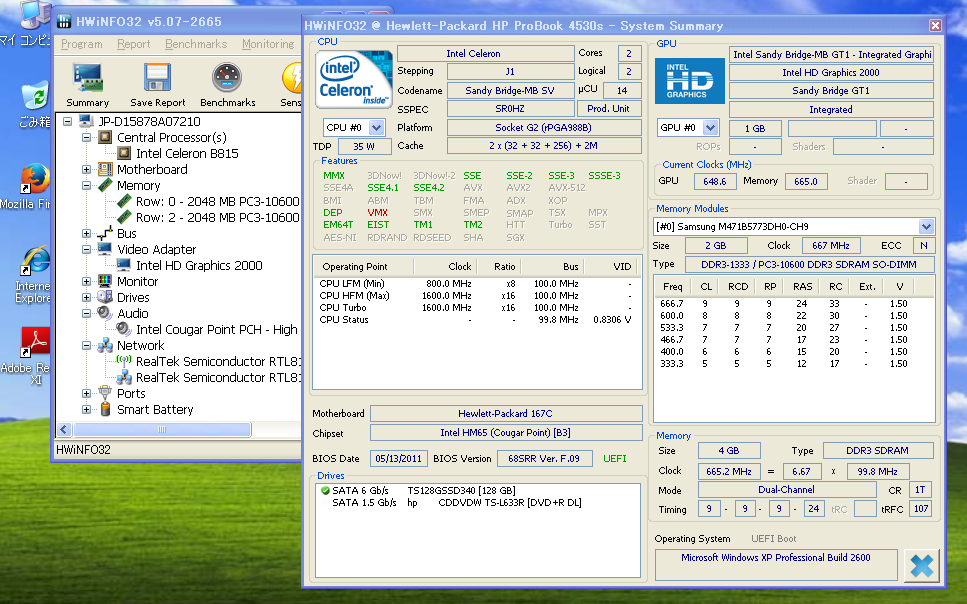
Task: Select Row: 2 memory module entry
Action: coord(217,217)
